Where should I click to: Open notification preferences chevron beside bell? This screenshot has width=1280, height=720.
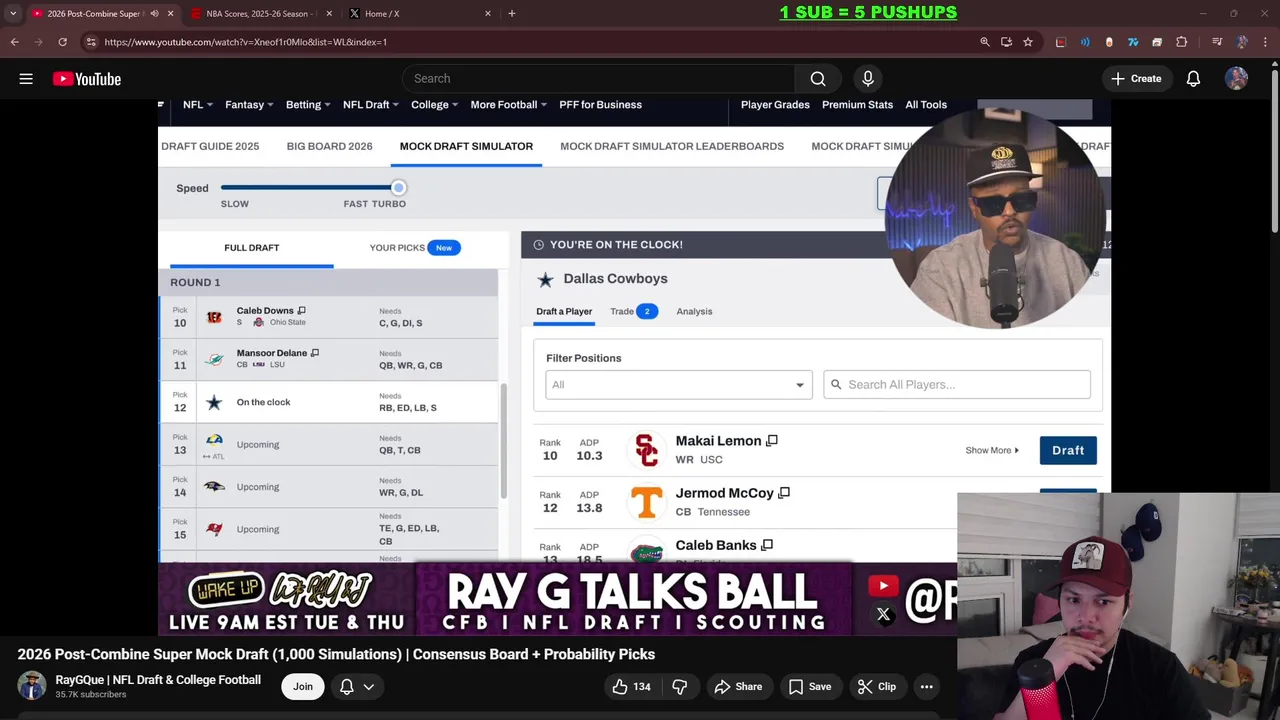[x=368, y=687]
